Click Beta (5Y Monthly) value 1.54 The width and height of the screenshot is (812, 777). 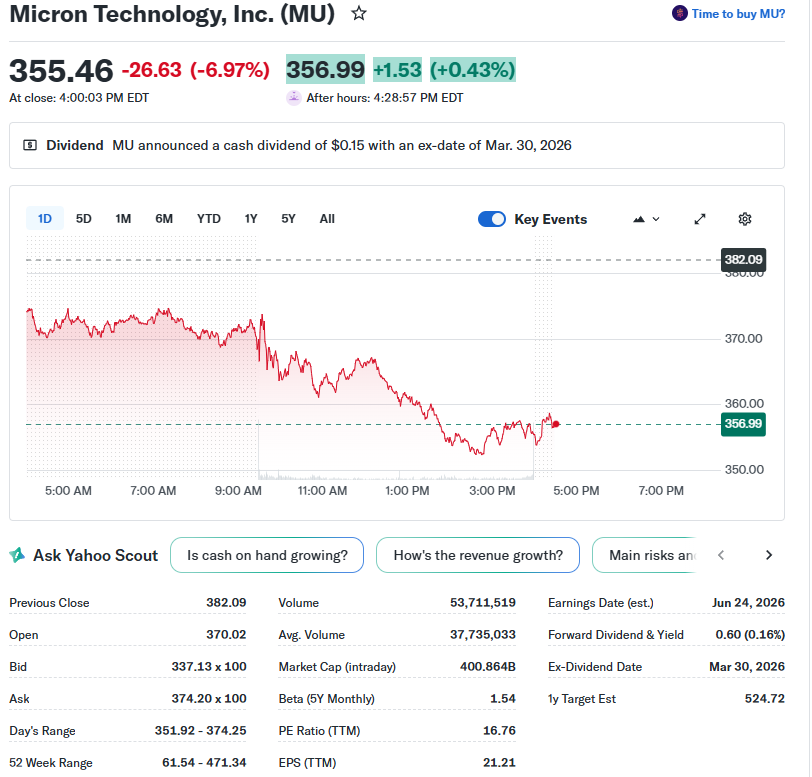tap(503, 699)
